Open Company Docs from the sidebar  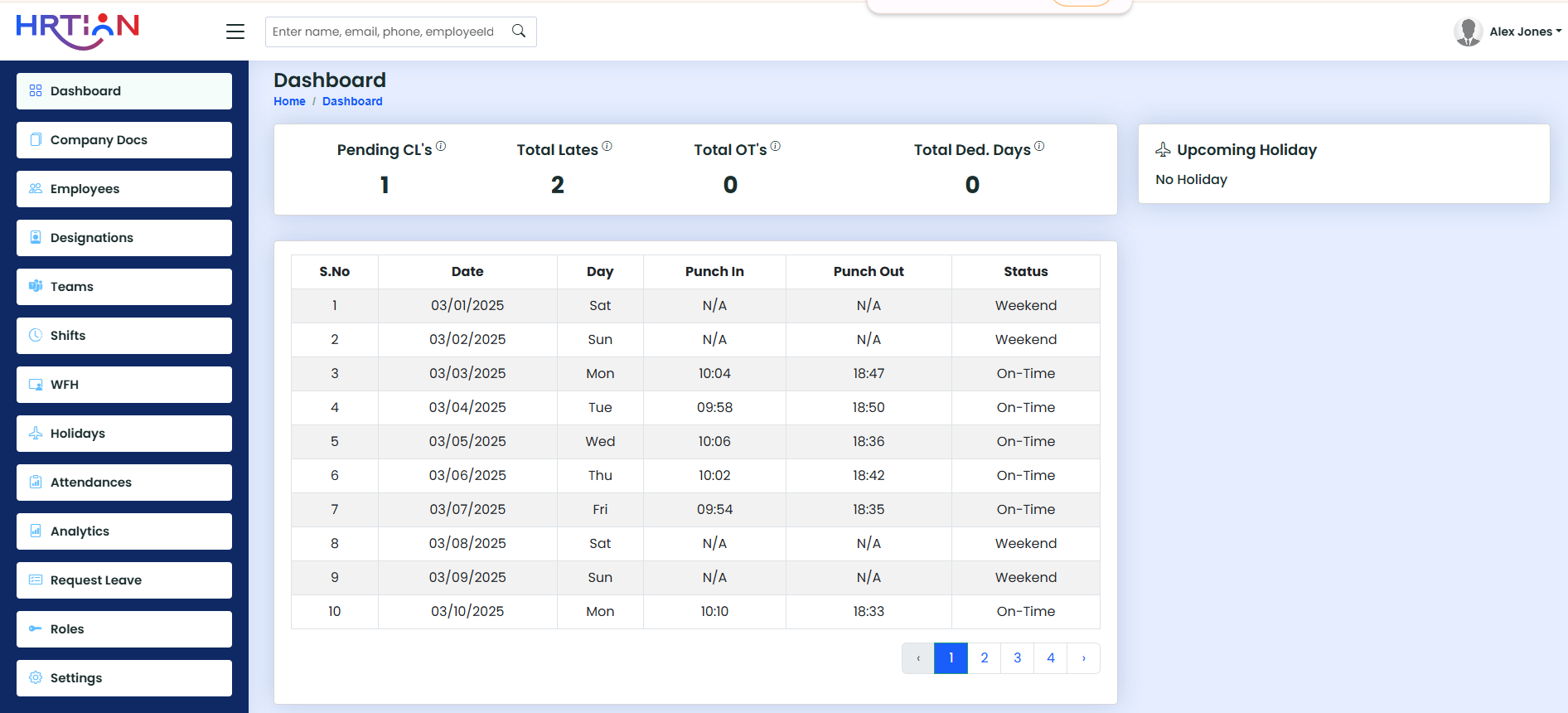[x=124, y=140]
